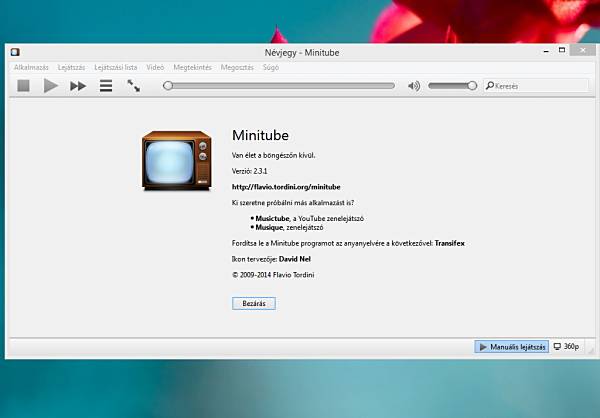Open the Transifex translation link
Viewport: 600px width, 418px height.
(x=450, y=243)
